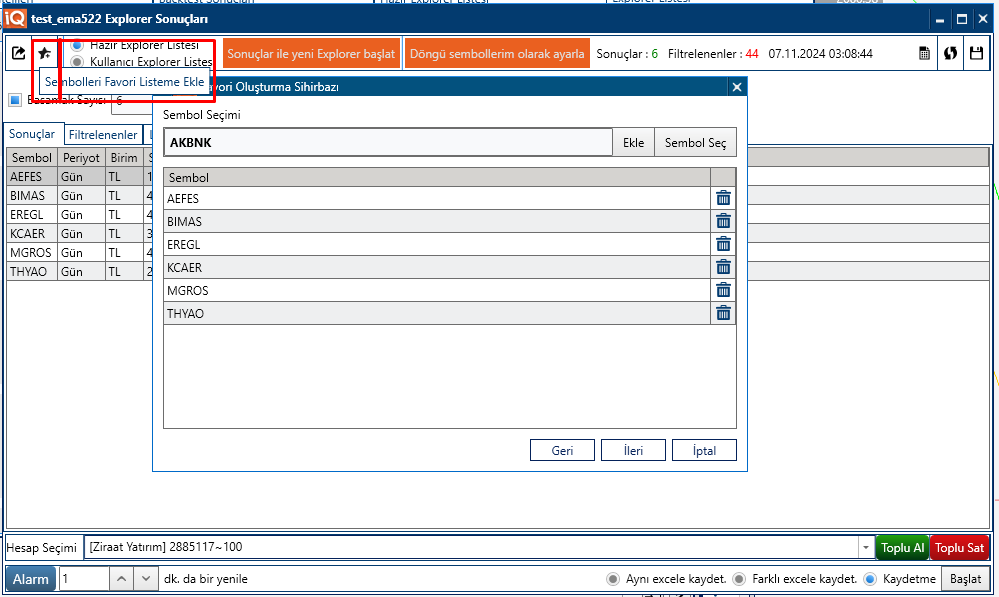Screen dimensions: 999x597
Task: Delete THYAO from the symbol list
Action: coord(723,313)
